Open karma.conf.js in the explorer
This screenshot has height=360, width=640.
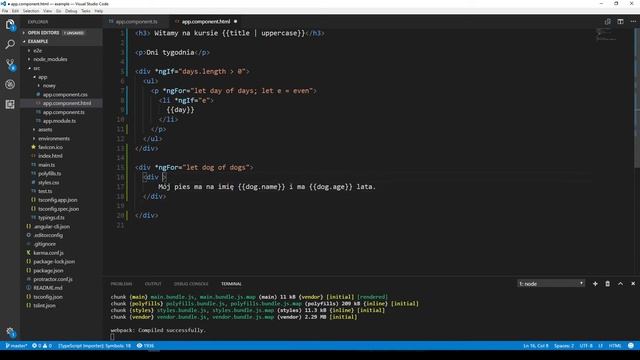48,253
